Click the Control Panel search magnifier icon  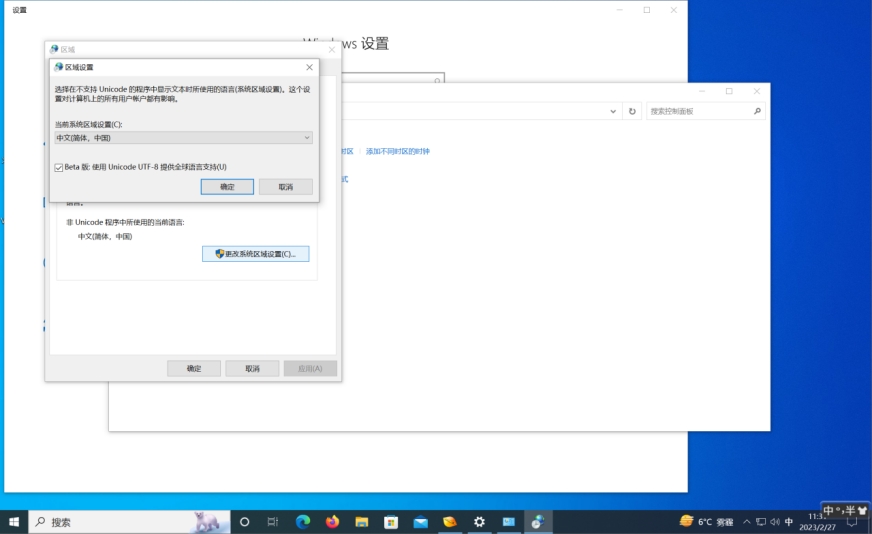tap(757, 111)
